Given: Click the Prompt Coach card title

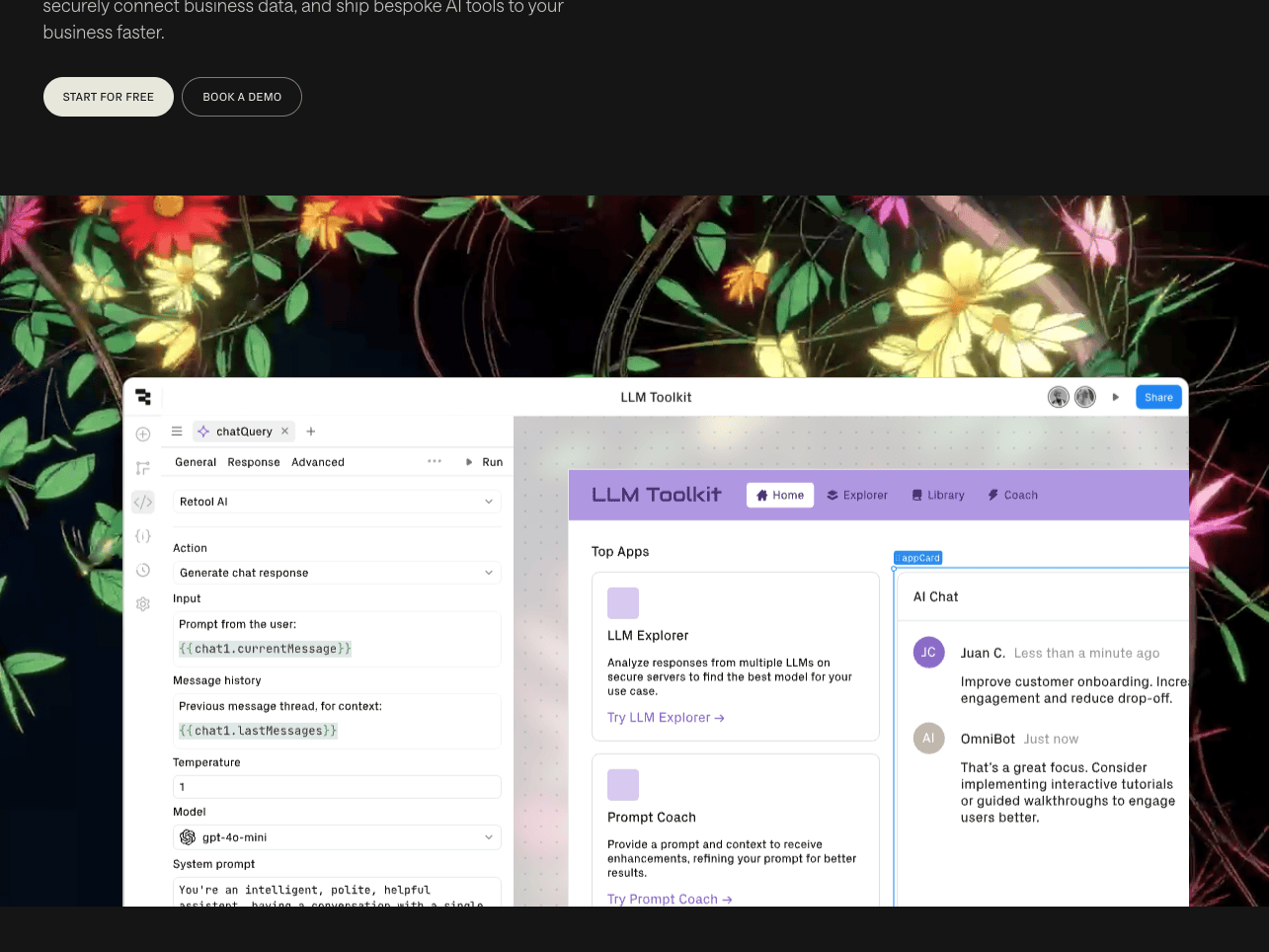Looking at the screenshot, I should 652,818.
